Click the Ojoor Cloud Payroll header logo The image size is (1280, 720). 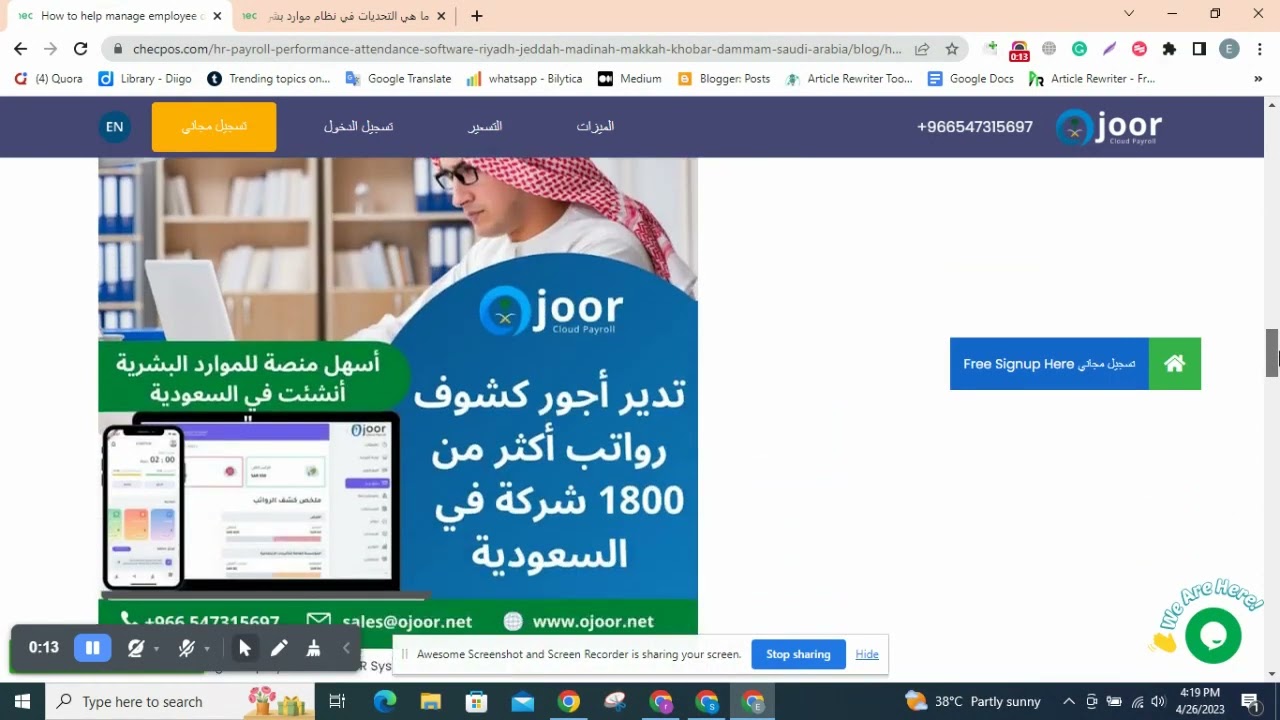pyautogui.click(x=1109, y=127)
